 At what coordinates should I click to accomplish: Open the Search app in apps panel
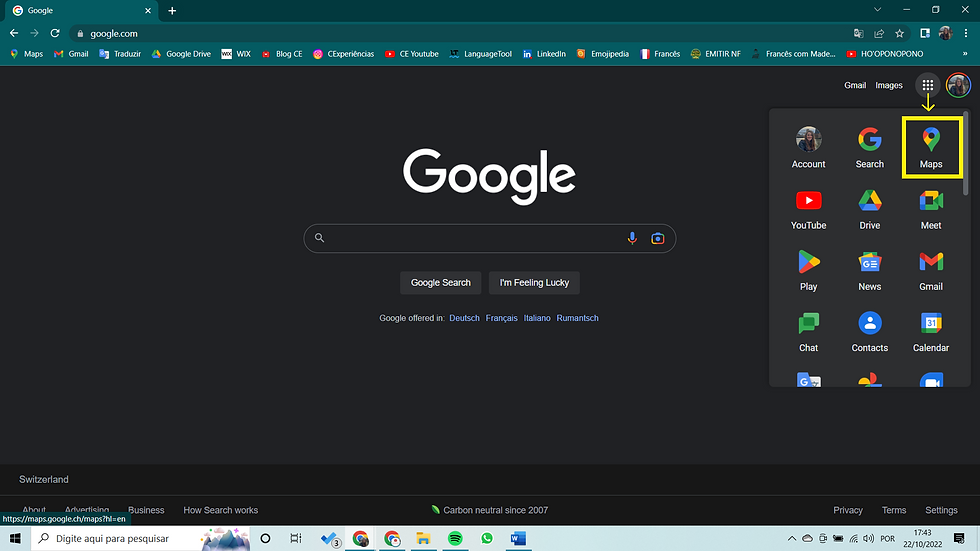pyautogui.click(x=869, y=147)
